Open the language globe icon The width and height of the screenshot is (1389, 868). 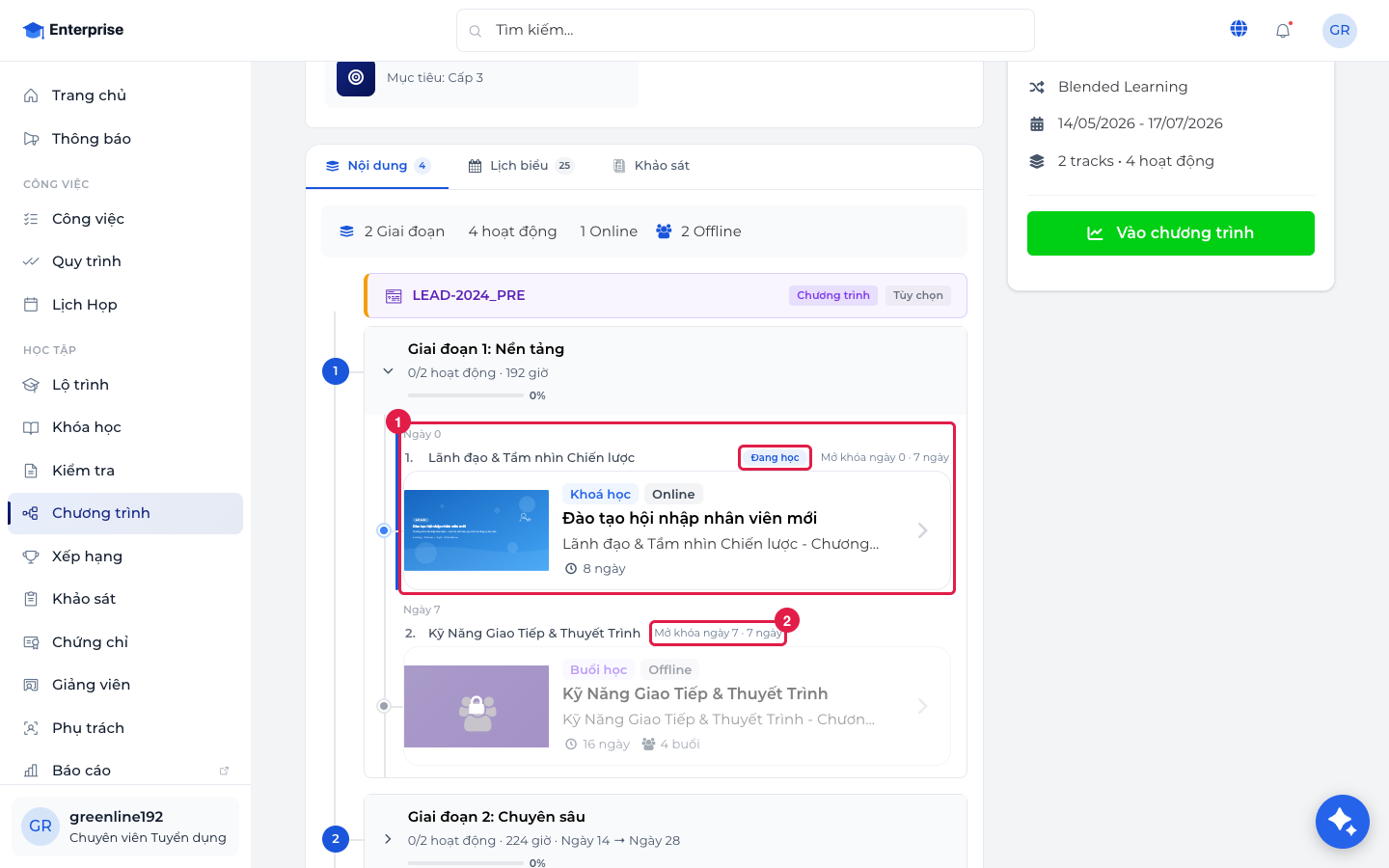pyautogui.click(x=1239, y=29)
